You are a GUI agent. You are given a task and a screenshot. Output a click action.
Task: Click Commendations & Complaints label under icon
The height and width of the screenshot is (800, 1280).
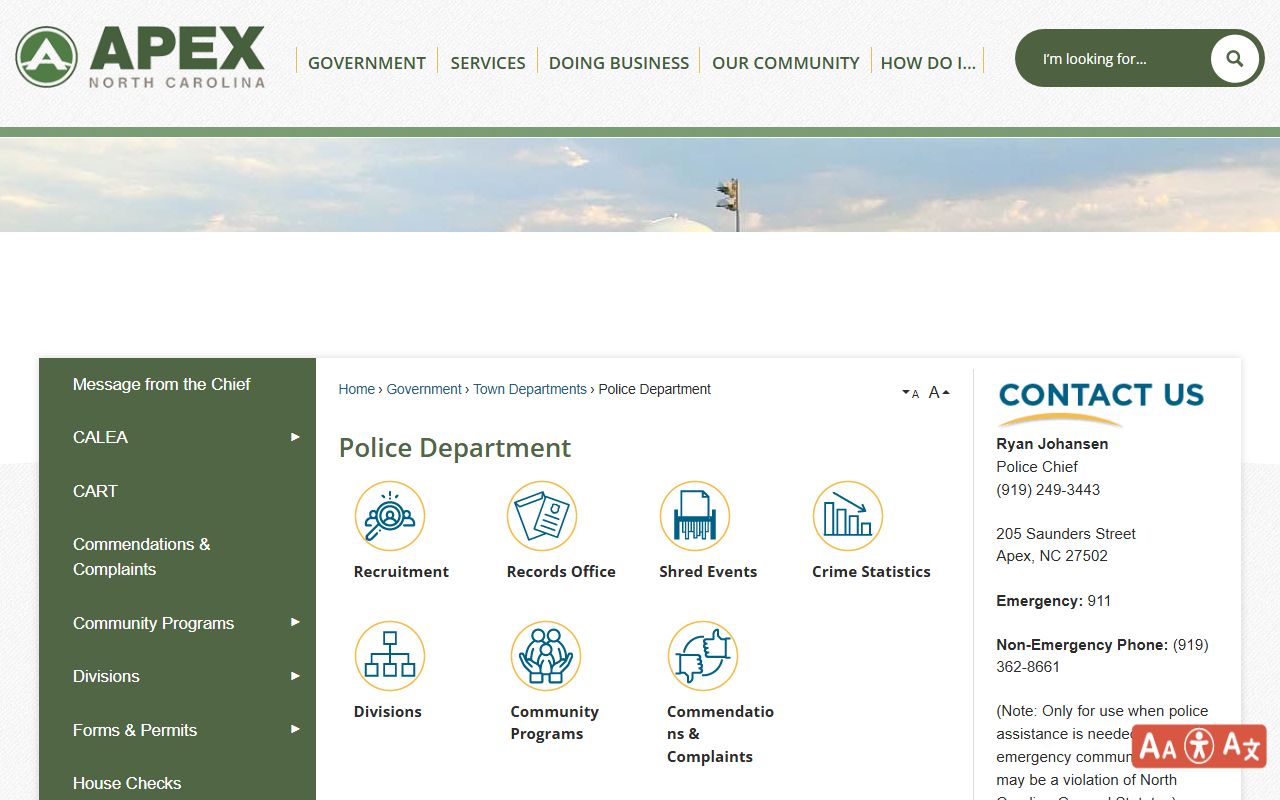(720, 734)
